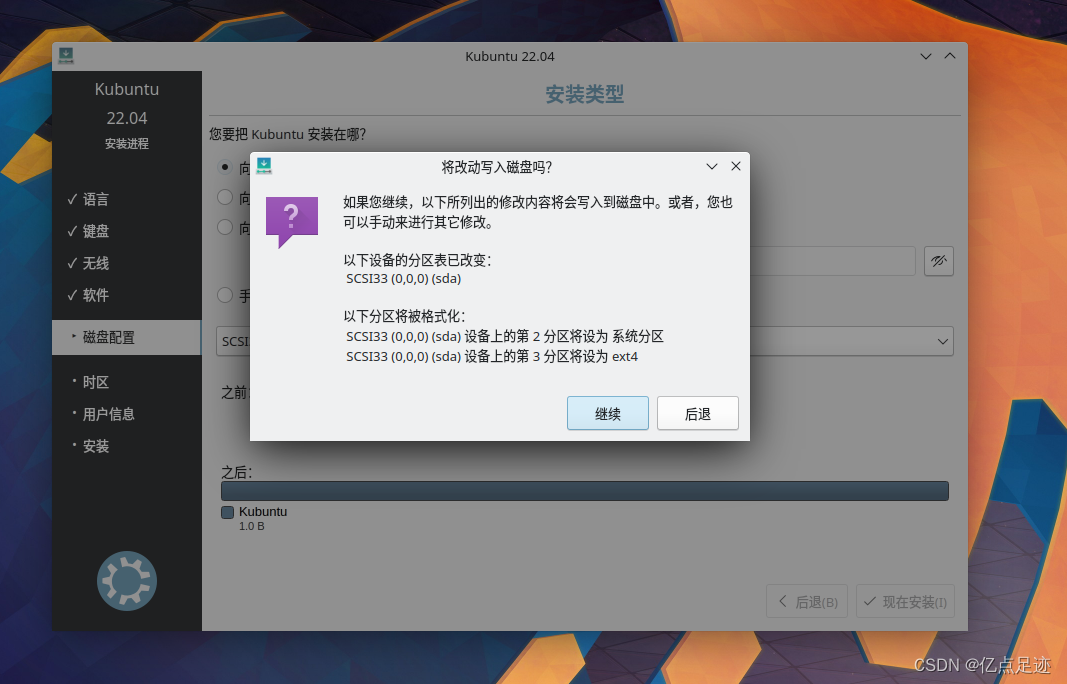Click the purple question mark icon
Viewport: 1067px width, 684px height.
click(x=291, y=221)
